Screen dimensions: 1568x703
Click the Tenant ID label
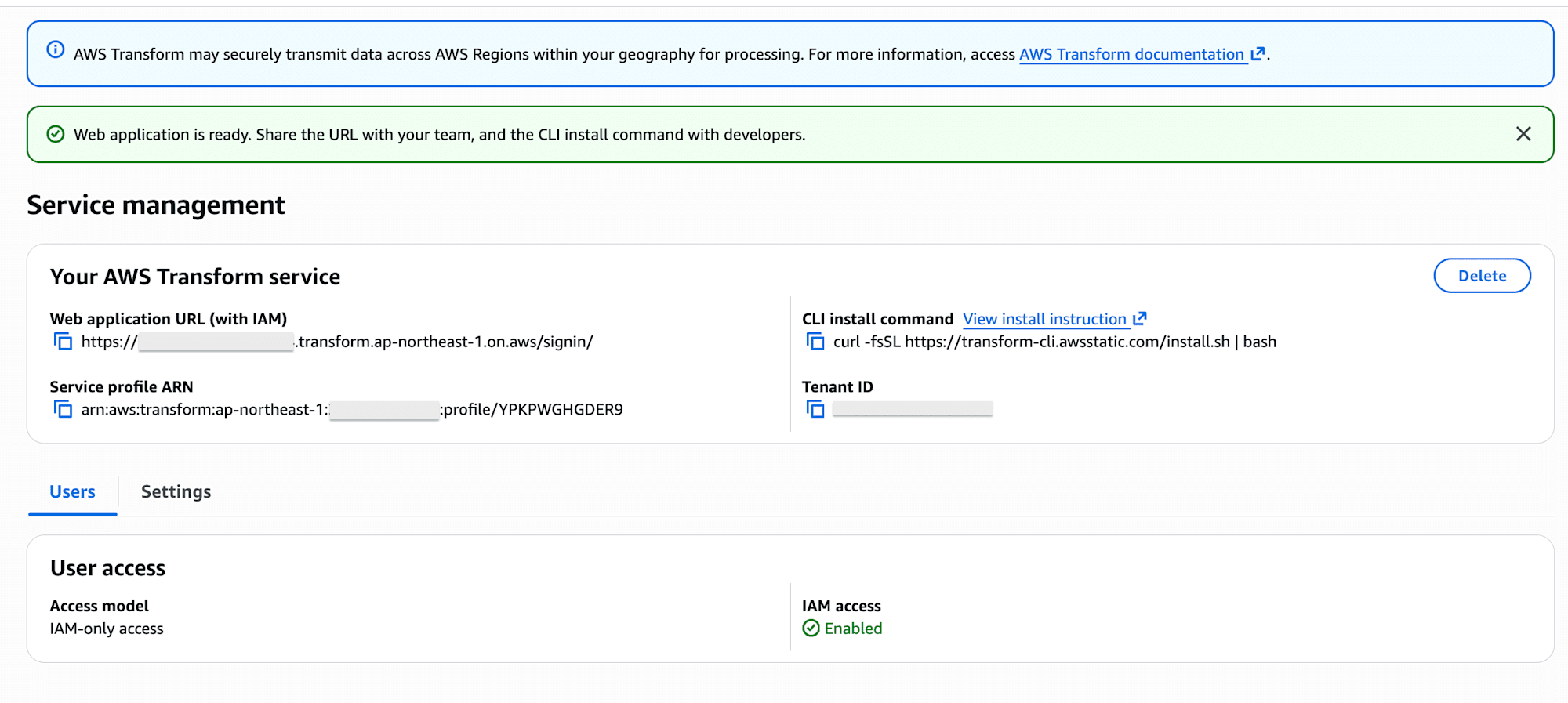point(837,386)
